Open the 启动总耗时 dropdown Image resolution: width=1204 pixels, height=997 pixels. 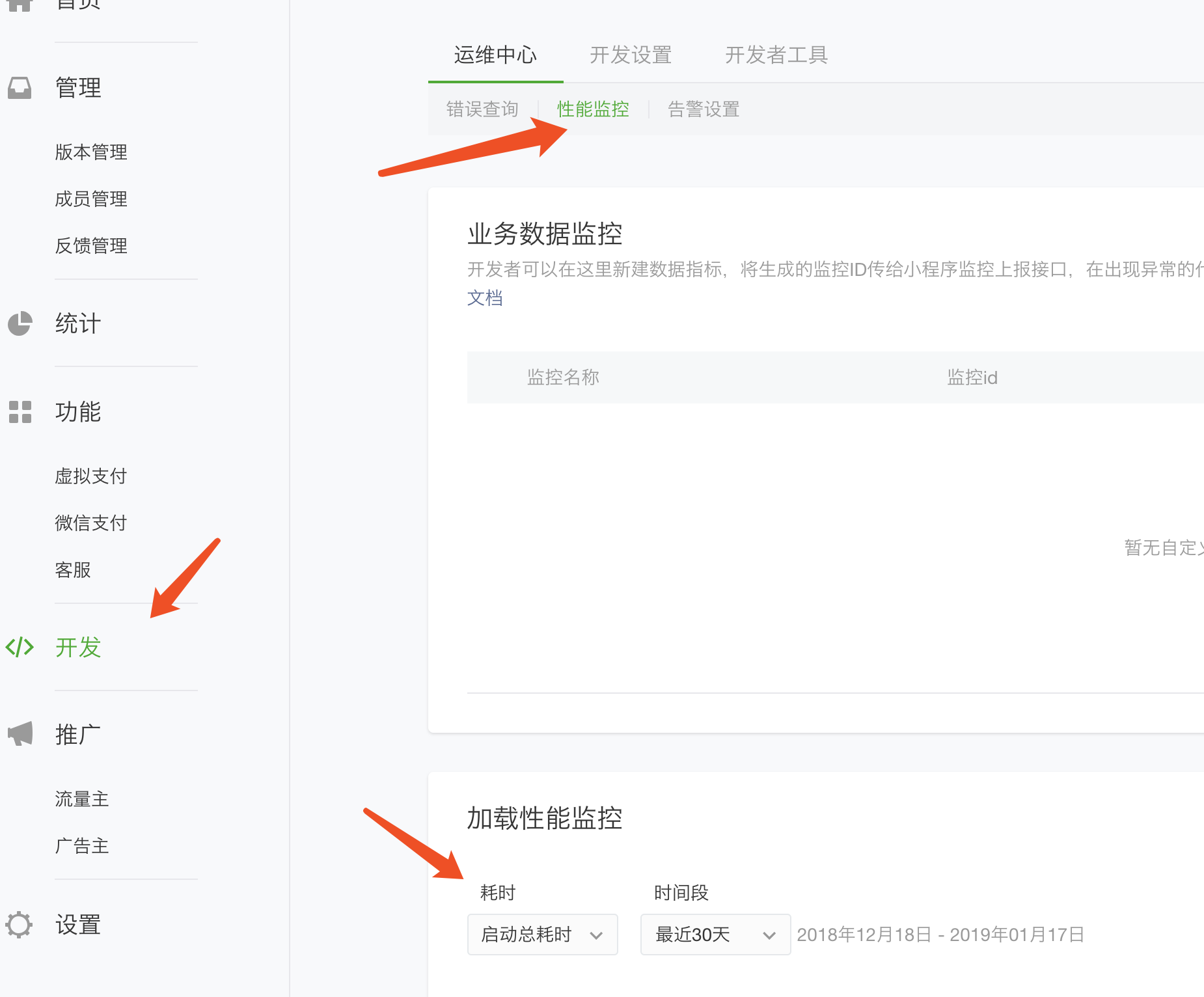pos(542,935)
